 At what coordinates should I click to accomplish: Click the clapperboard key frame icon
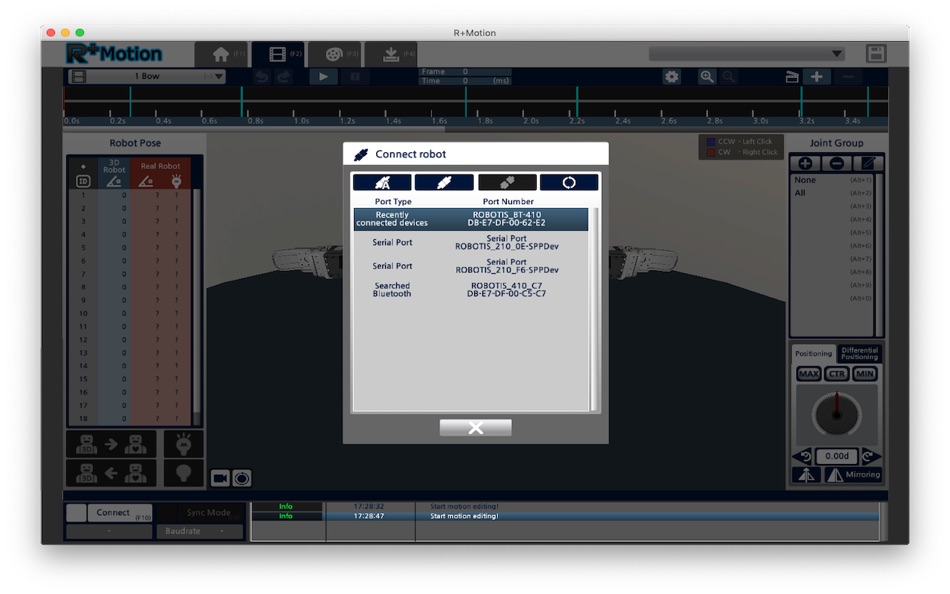(792, 77)
